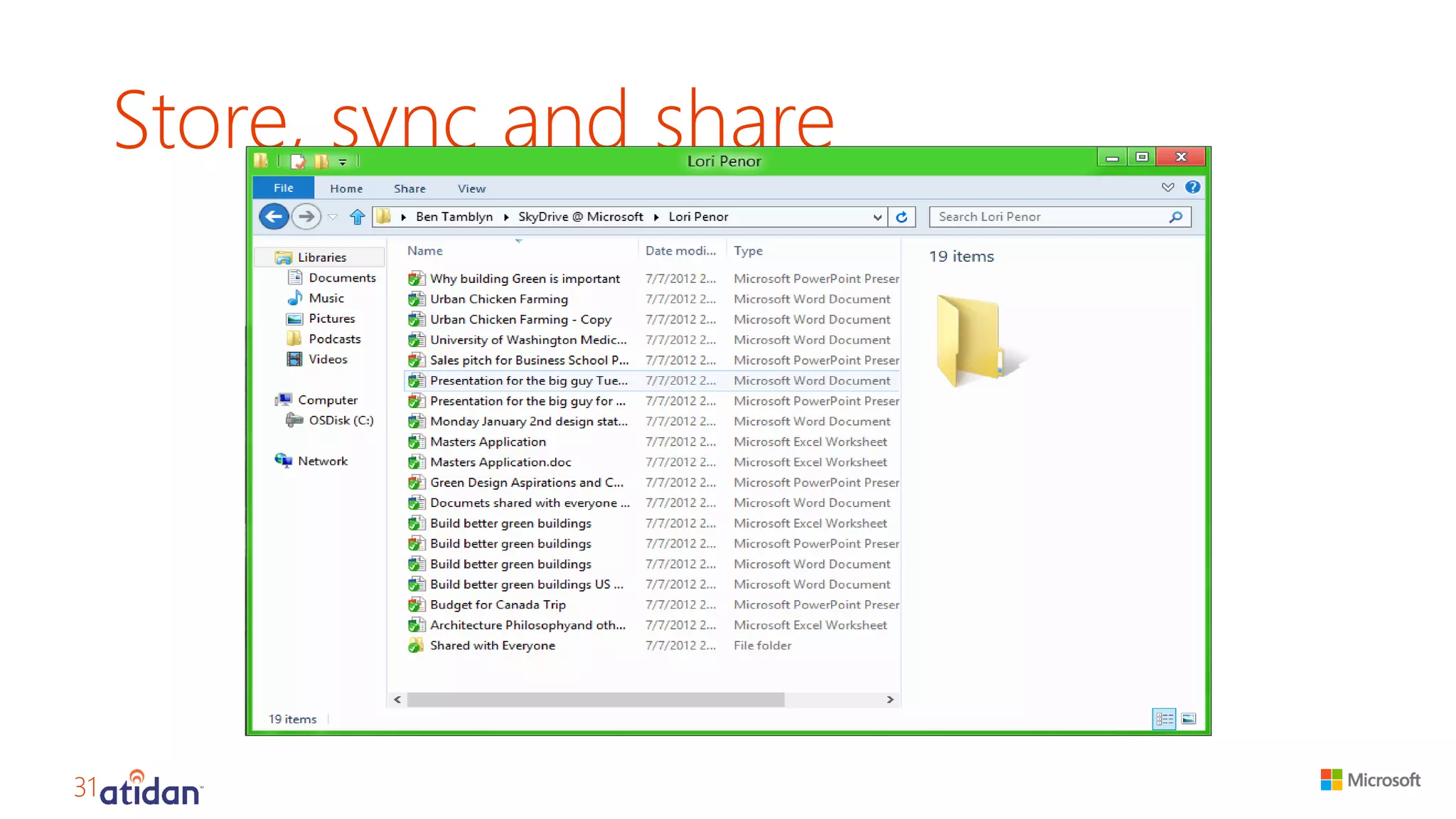
Task: Click the file icon for Why building Green is important
Action: pyautogui.click(x=417, y=279)
